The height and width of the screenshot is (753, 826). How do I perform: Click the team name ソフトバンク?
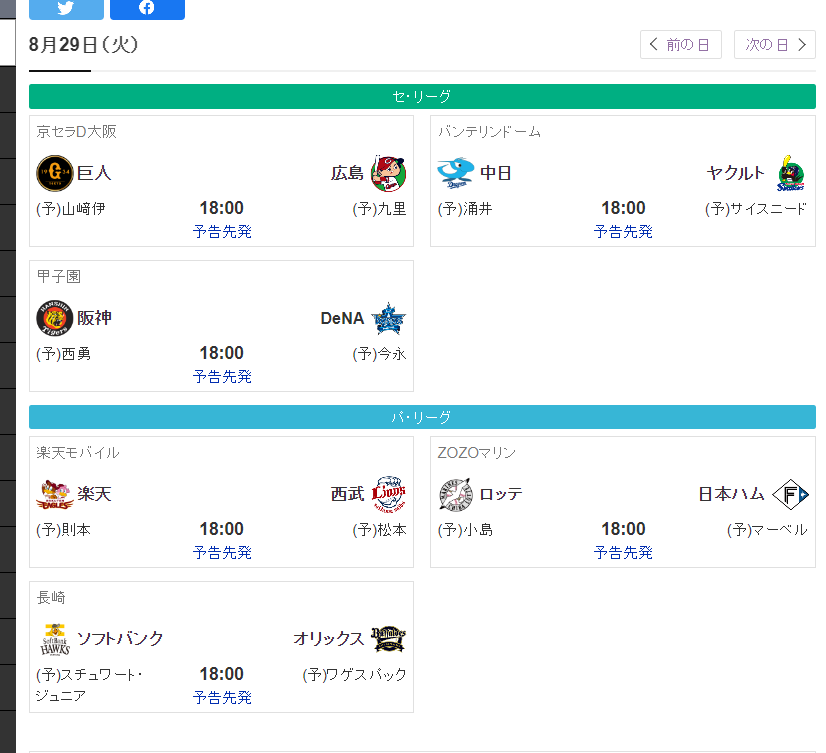[120, 639]
